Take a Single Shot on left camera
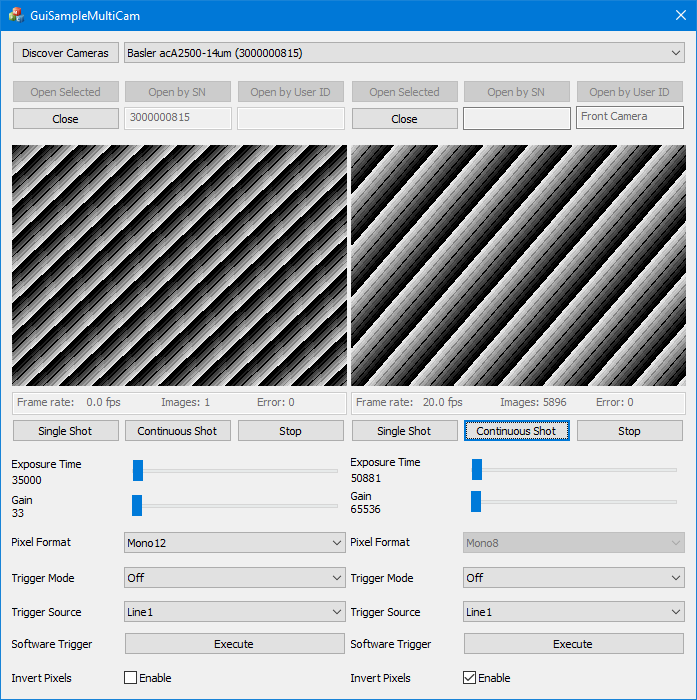This screenshot has width=697, height=700. click(x=66, y=431)
